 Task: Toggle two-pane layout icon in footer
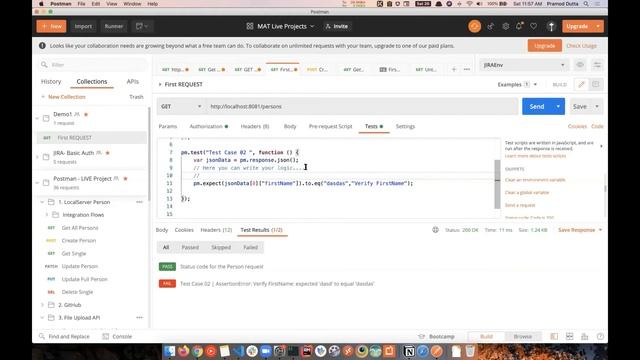click(569, 336)
